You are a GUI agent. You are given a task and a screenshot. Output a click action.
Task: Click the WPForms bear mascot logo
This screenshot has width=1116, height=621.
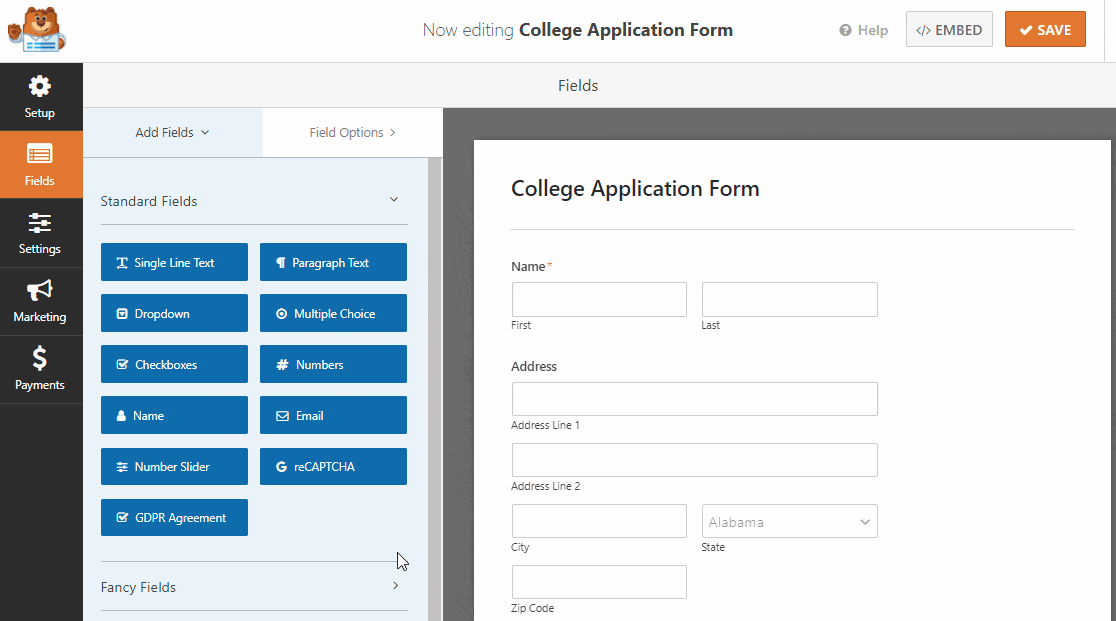[37, 30]
